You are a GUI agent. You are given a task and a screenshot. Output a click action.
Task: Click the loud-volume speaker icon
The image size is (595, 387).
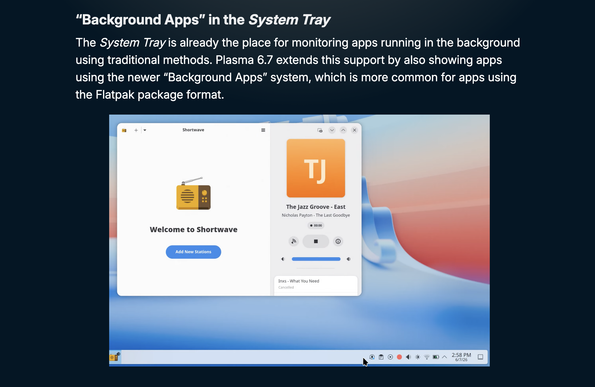click(348, 259)
